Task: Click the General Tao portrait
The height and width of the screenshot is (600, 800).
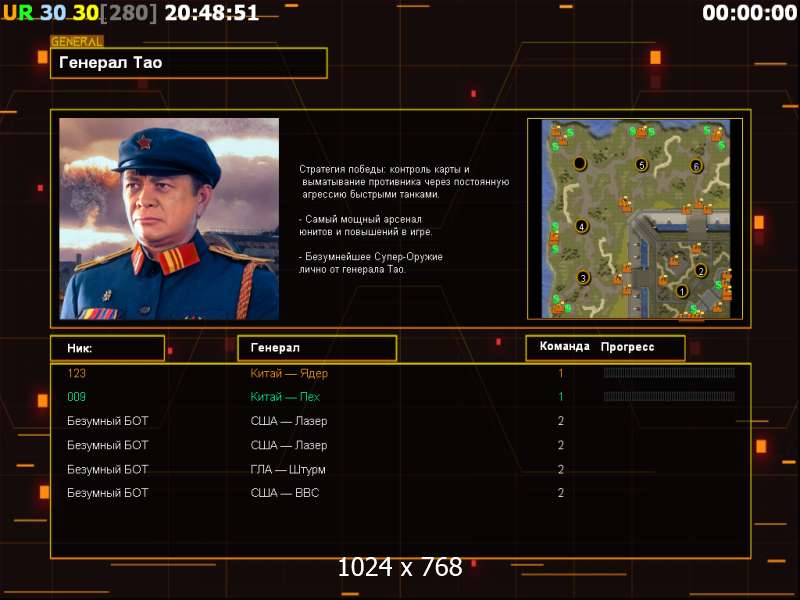Action: click(169, 219)
